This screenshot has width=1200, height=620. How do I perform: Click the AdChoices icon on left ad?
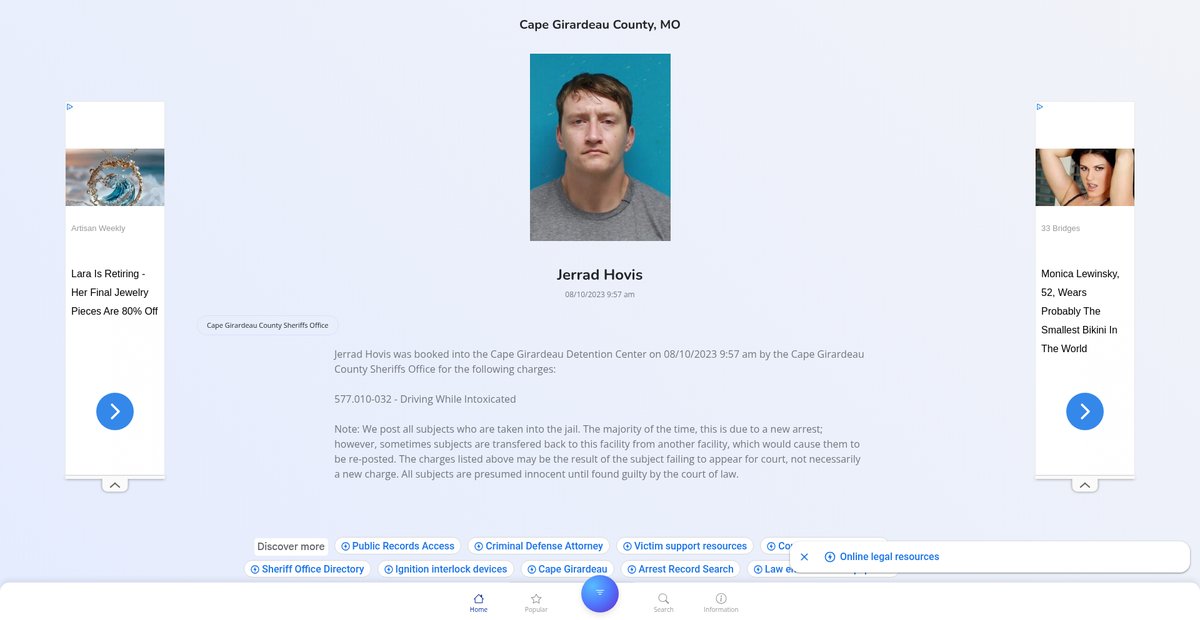point(70,106)
